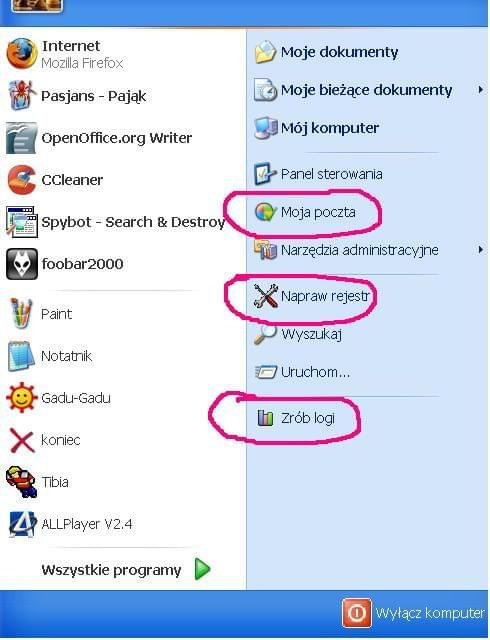Click the red X koniec icon

tap(22, 440)
